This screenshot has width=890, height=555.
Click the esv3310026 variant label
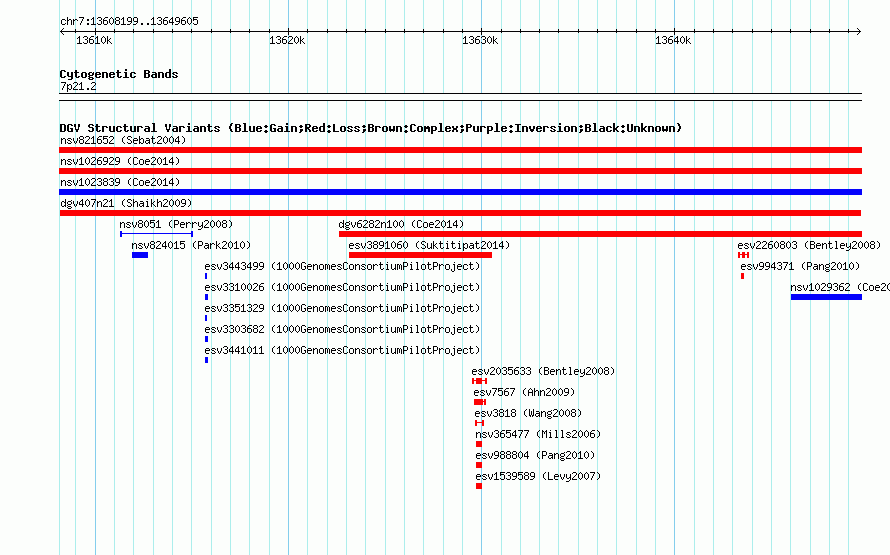pos(342,287)
